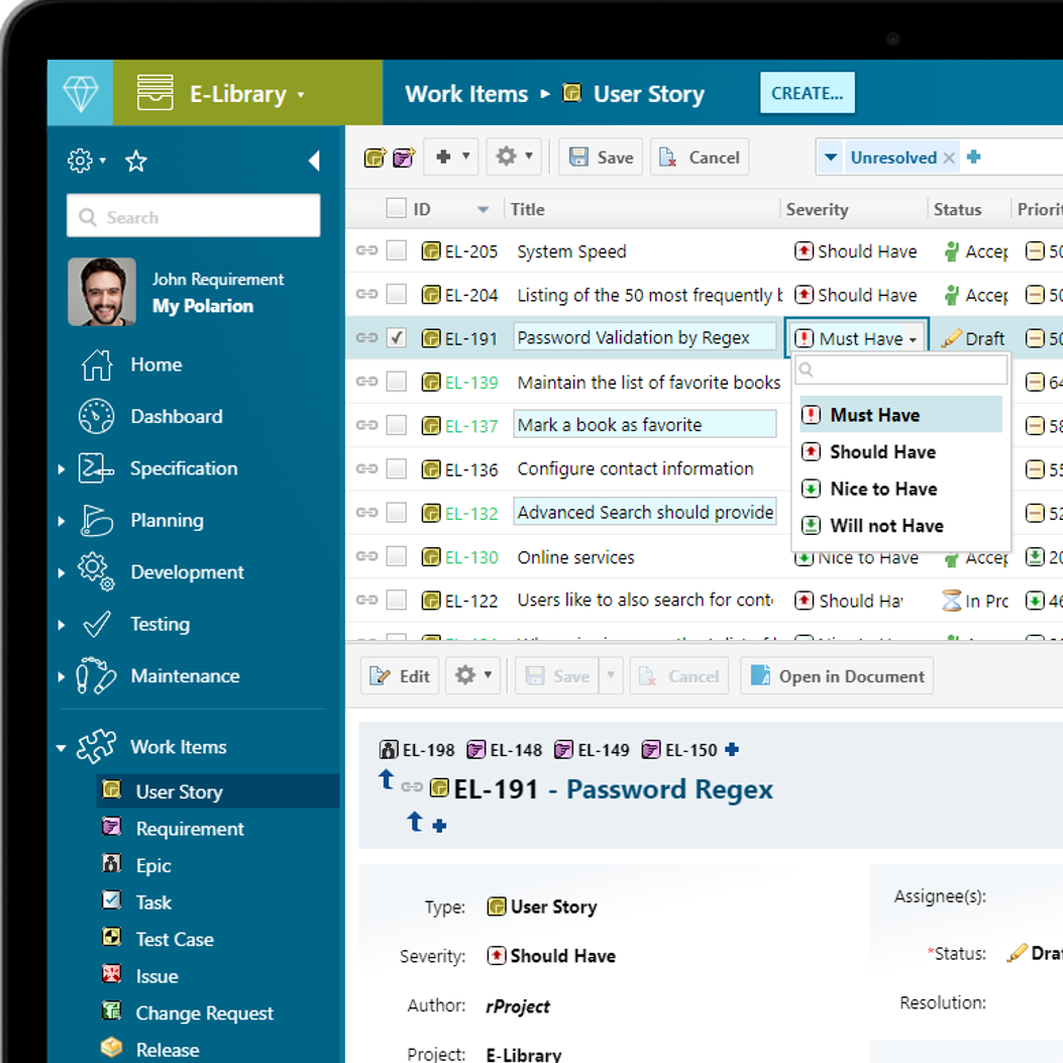Toggle the select-all checkbox in header
This screenshot has width=1063, height=1063.
[396, 208]
